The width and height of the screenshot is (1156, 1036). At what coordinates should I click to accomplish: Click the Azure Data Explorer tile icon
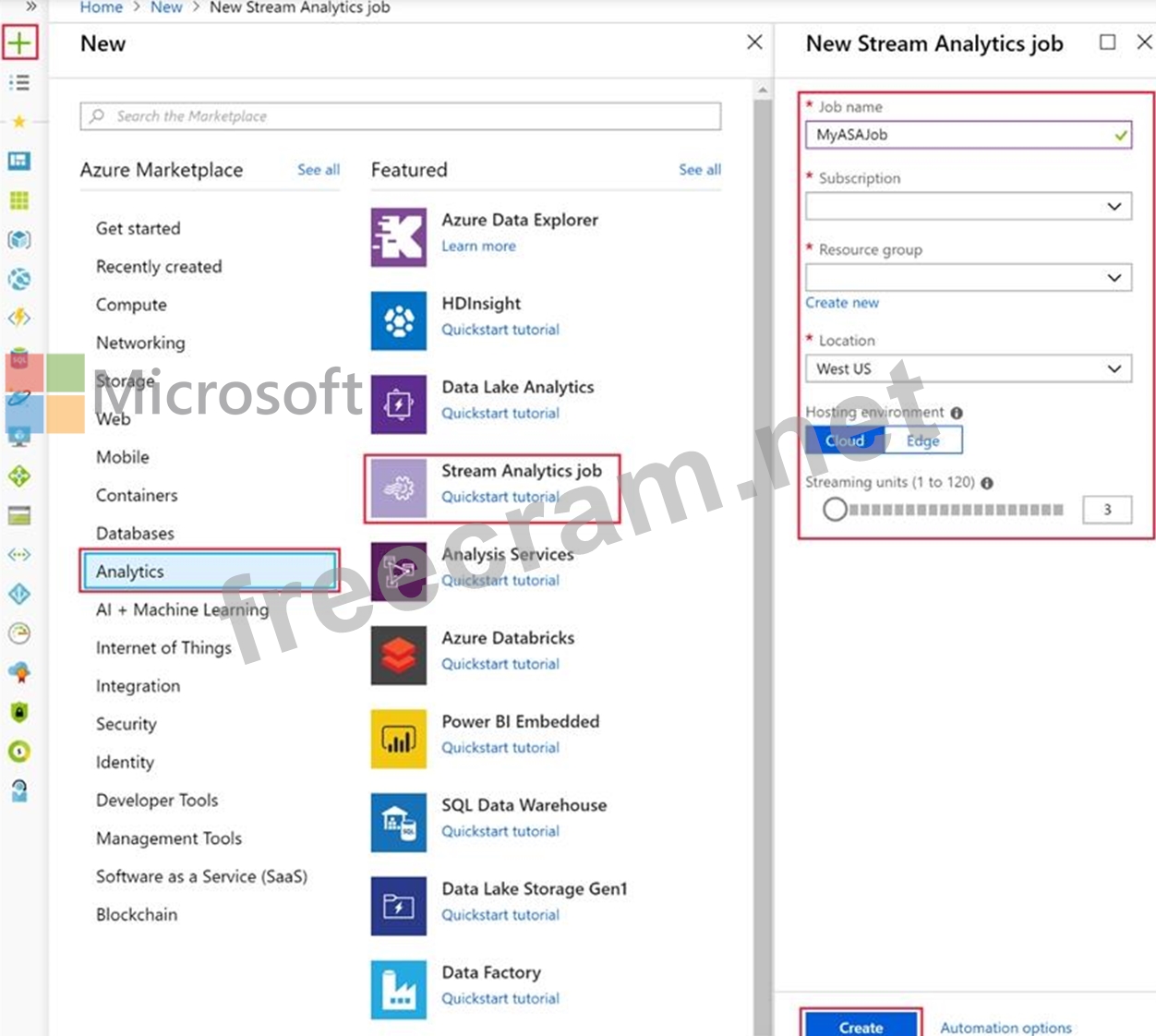point(399,237)
